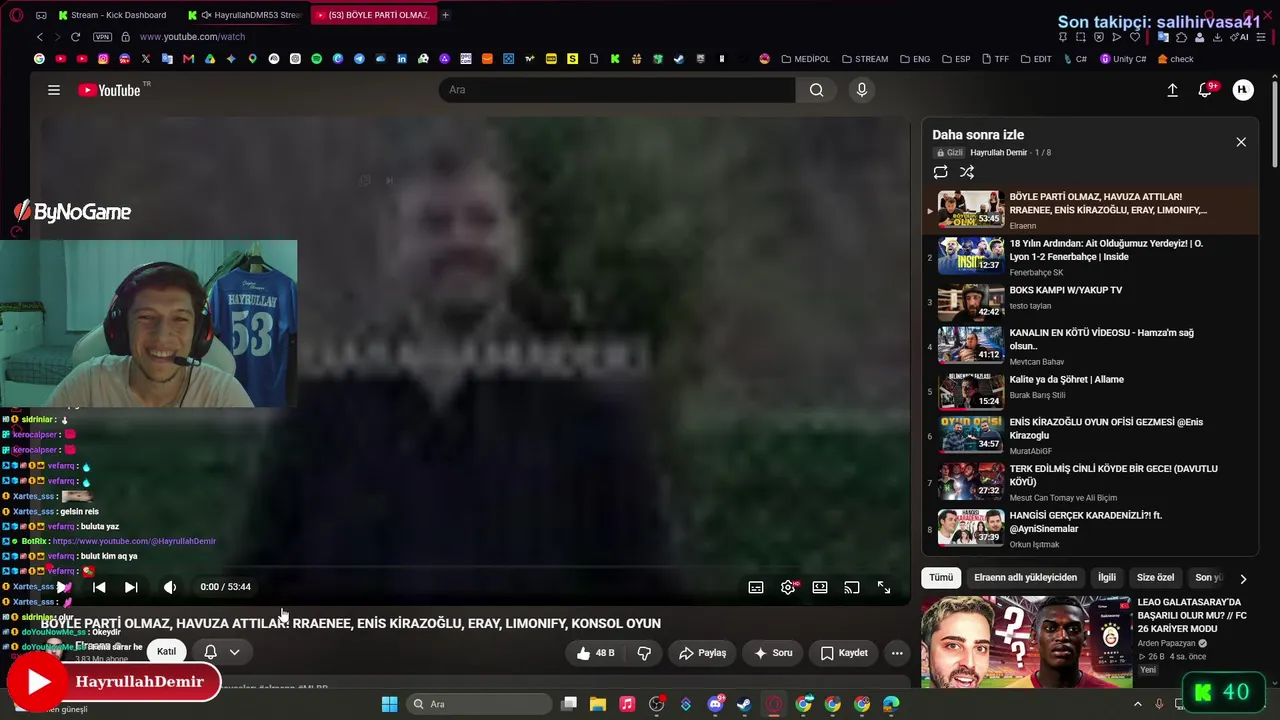Open the MEDİPOL bookmarks folder

[x=806, y=59]
